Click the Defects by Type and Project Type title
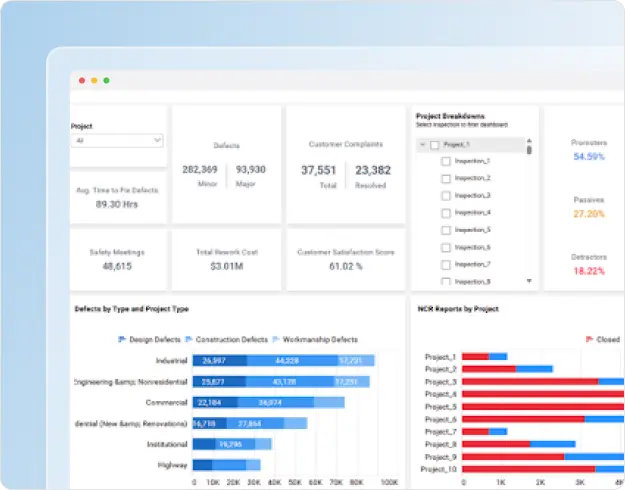Image resolution: width=625 pixels, height=490 pixels. click(132, 309)
